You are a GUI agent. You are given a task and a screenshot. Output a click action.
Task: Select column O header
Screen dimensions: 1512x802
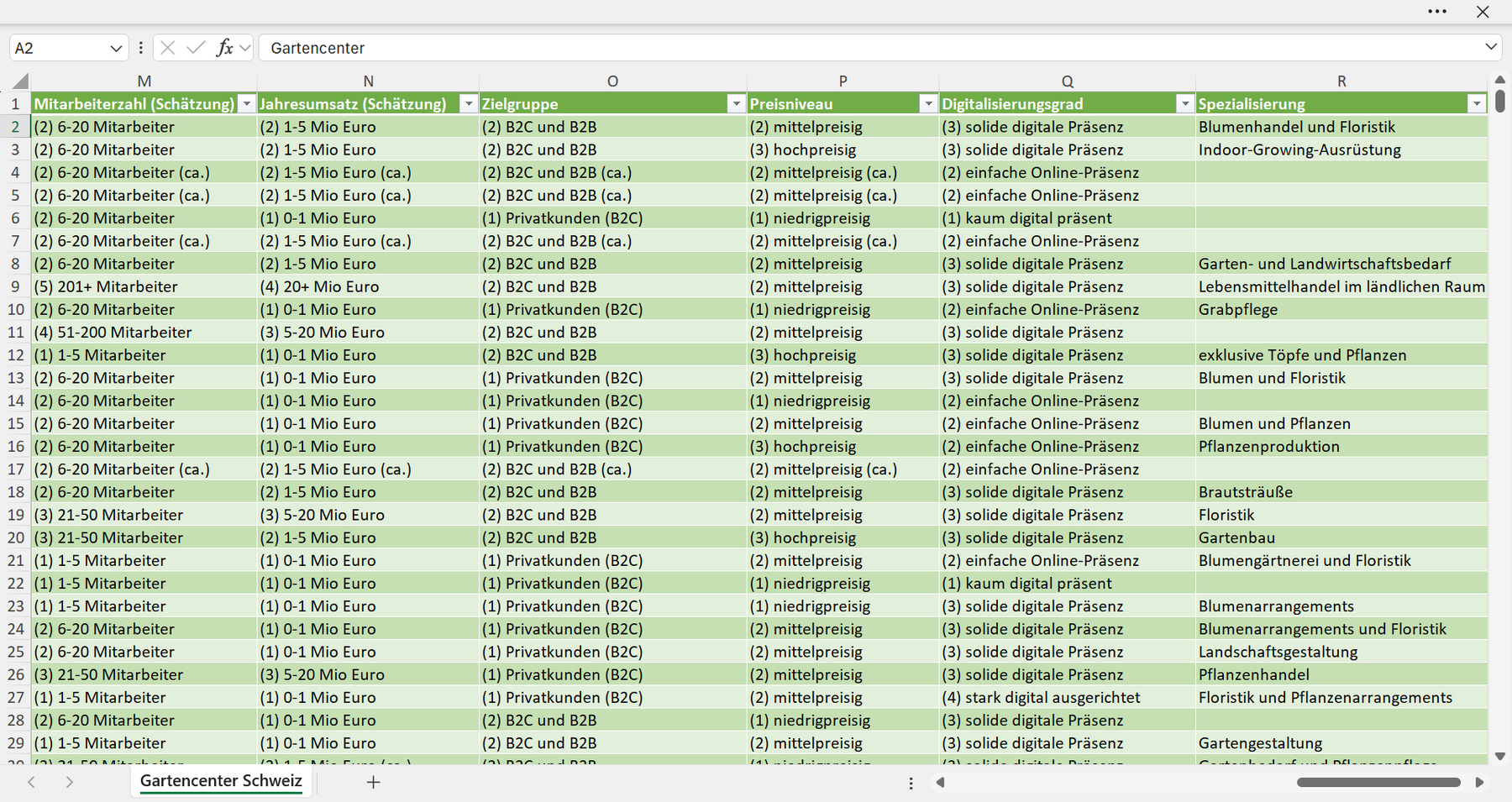point(612,81)
